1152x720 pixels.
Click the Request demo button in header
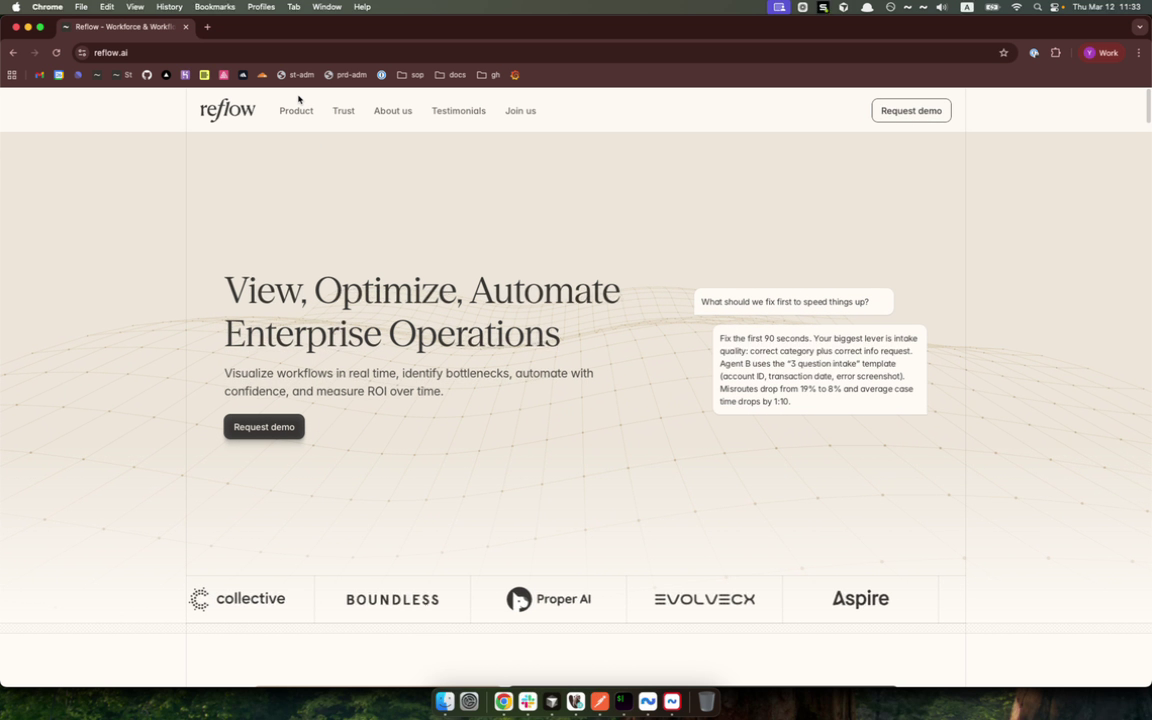coord(911,111)
